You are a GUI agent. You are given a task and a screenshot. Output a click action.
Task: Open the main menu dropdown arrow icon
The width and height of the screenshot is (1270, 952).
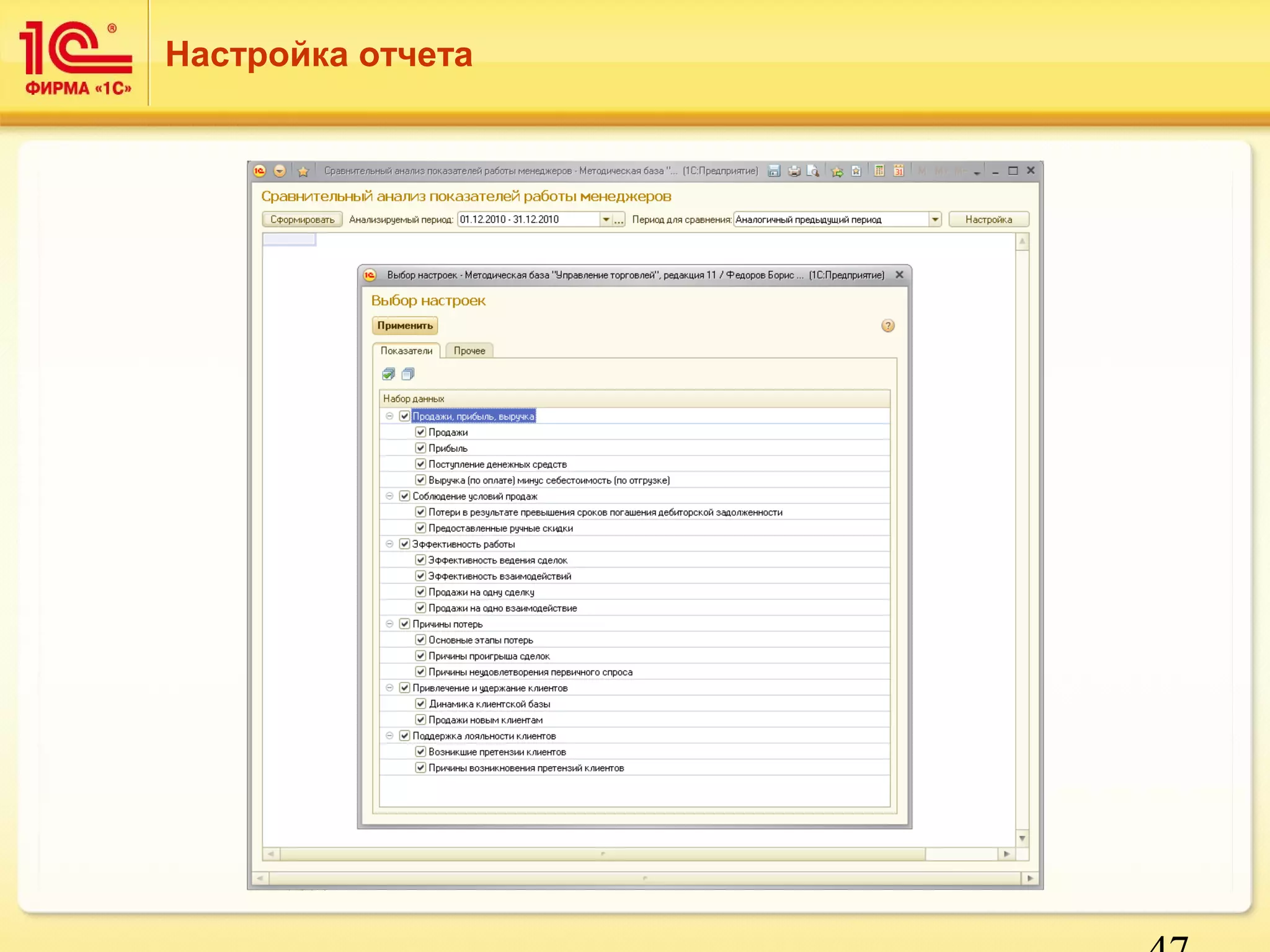[280, 170]
